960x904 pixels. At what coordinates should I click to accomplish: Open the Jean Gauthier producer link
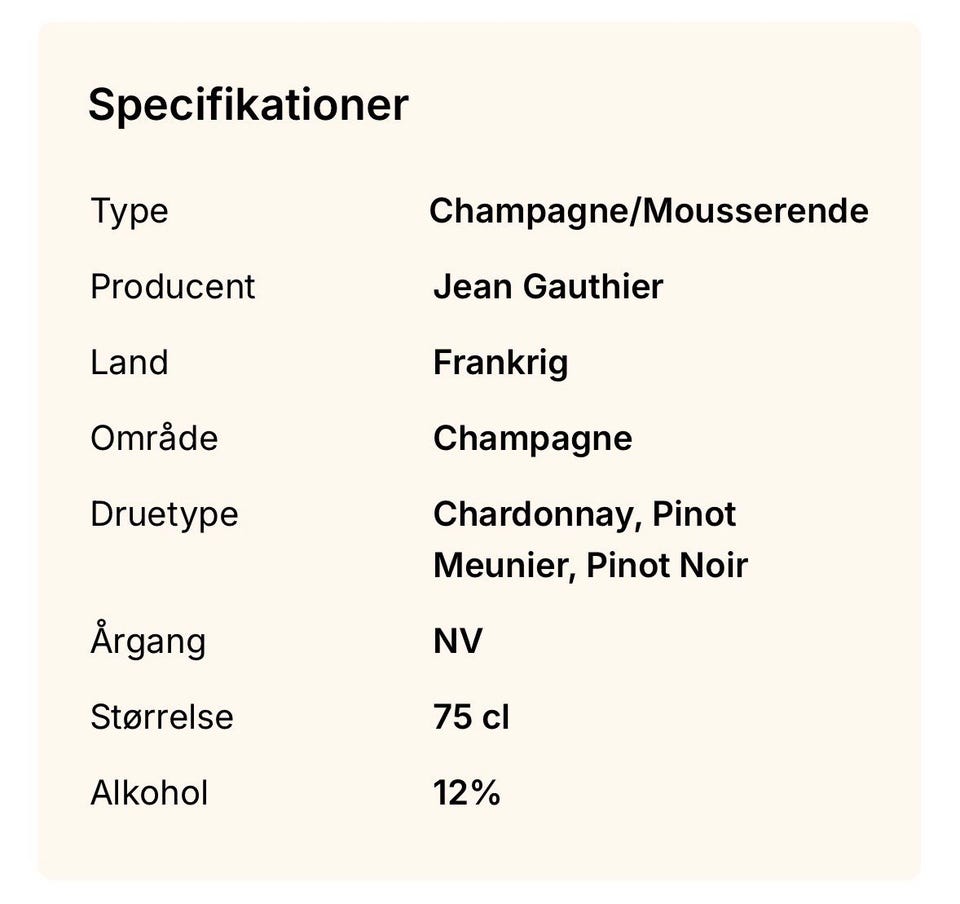(548, 286)
